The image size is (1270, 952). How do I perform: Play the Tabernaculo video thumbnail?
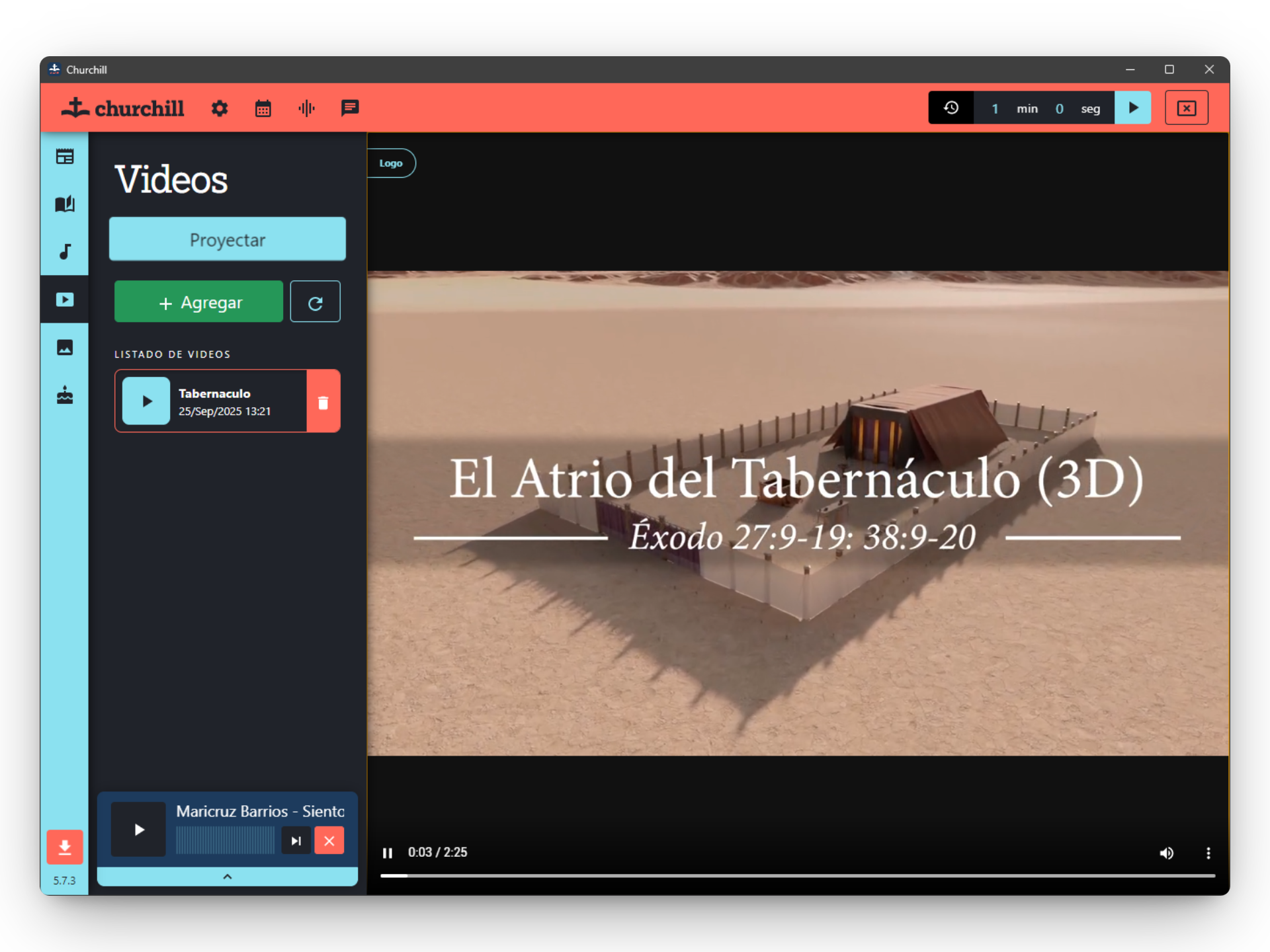pyautogui.click(x=146, y=401)
